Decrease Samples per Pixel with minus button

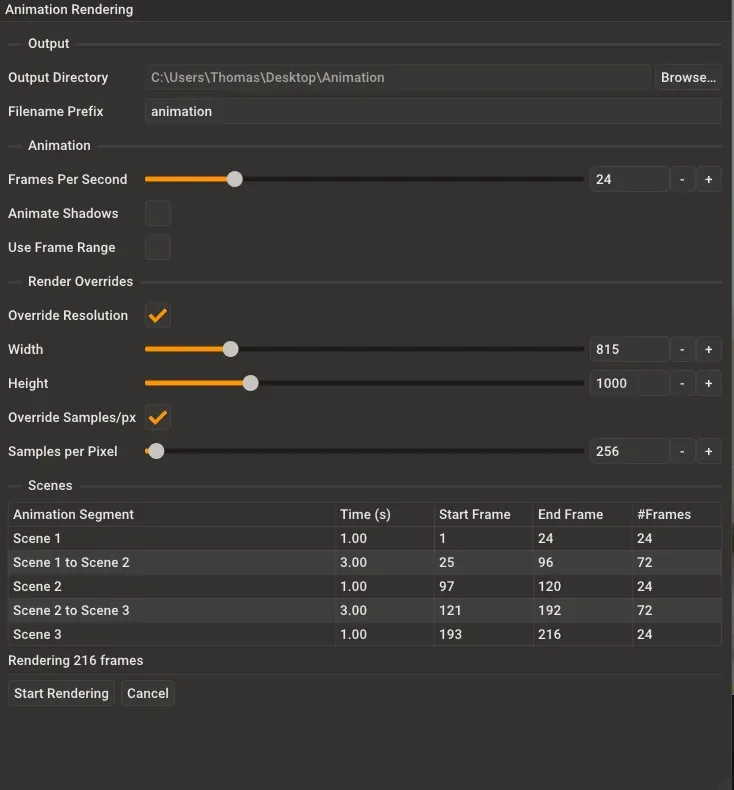(x=682, y=451)
